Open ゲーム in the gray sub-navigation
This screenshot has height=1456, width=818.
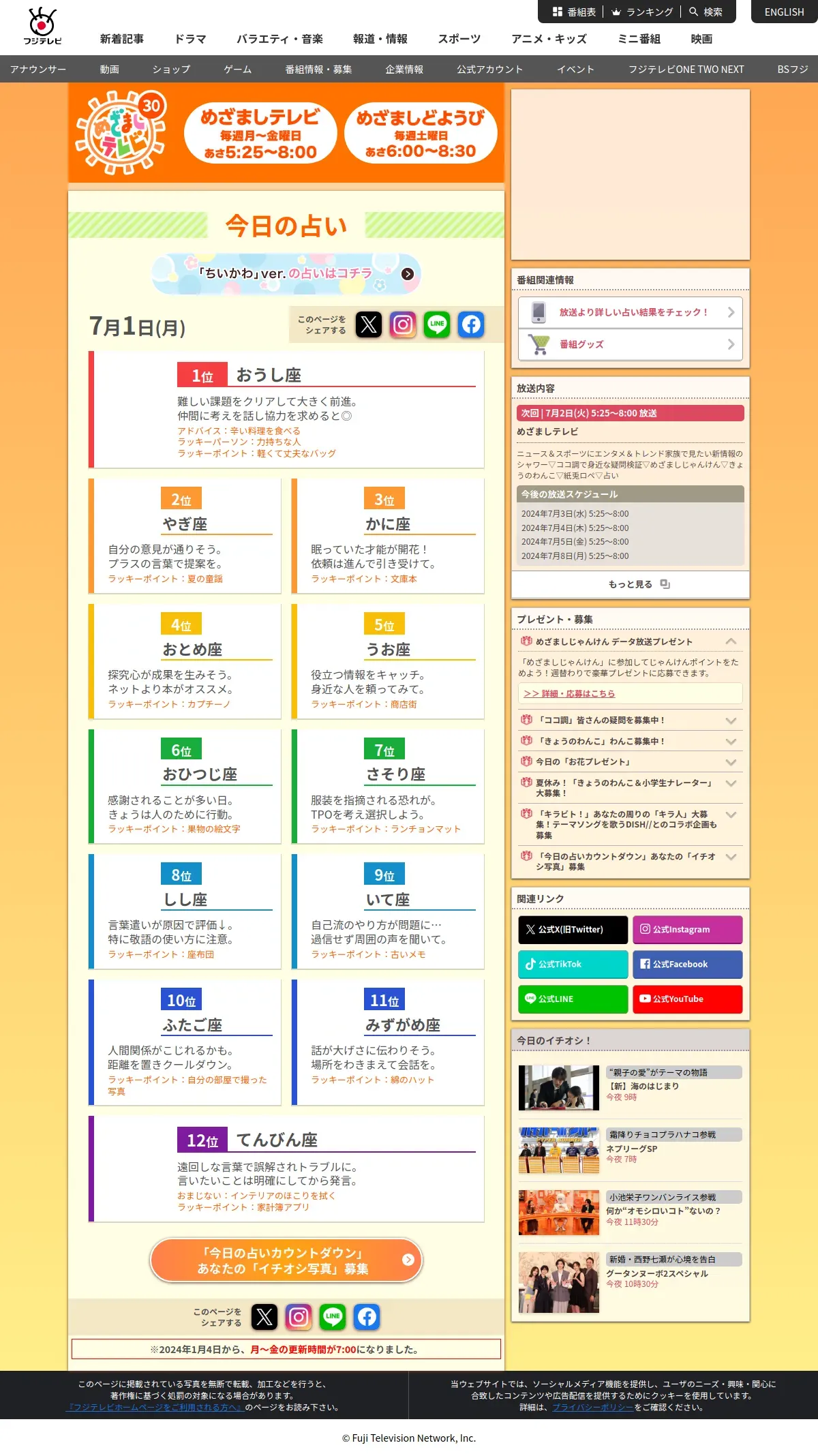pos(238,70)
